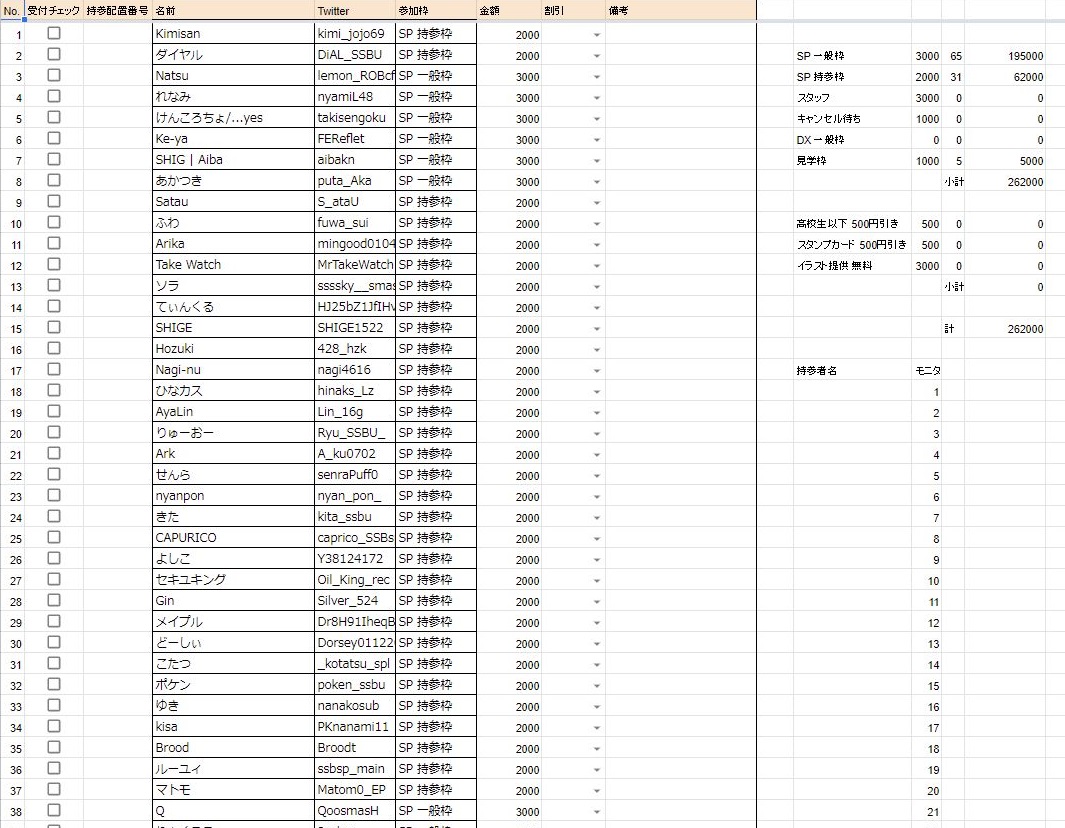Open the discount dropdown for AyaLin
This screenshot has height=828, width=1065.
(596, 412)
